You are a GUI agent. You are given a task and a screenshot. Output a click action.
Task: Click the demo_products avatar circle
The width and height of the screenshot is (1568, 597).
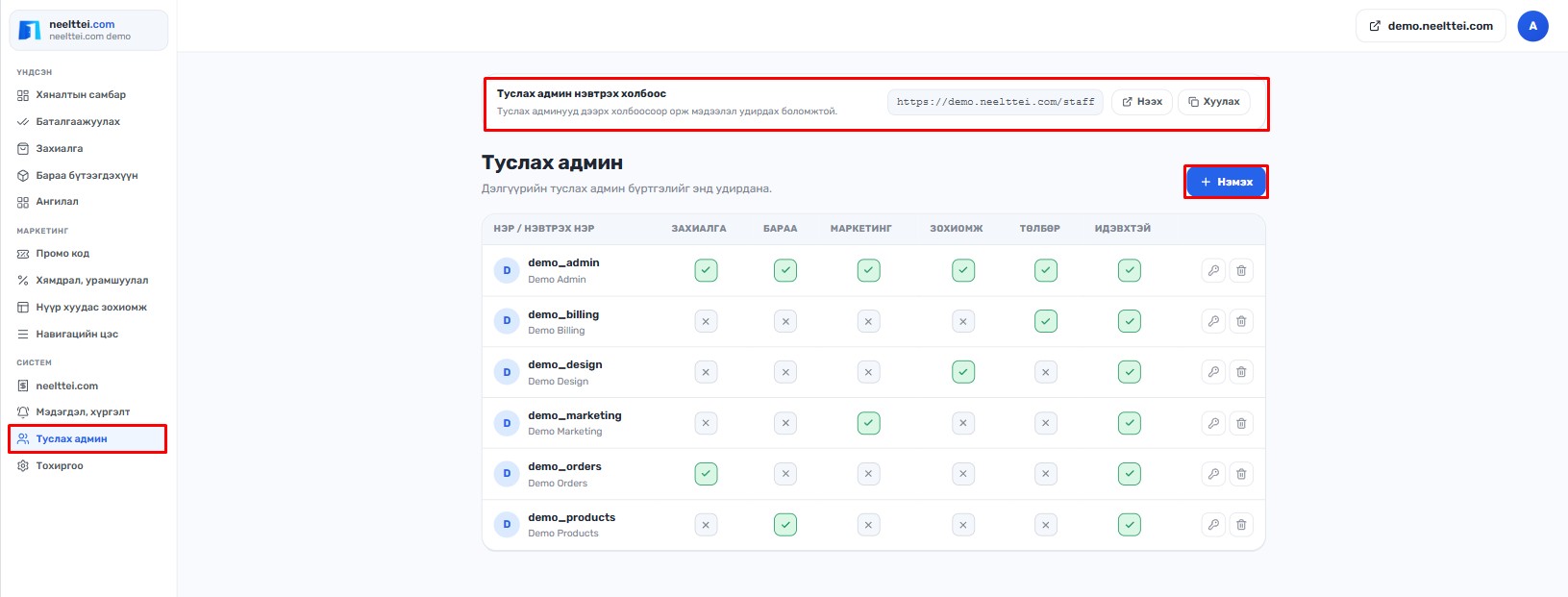click(507, 525)
